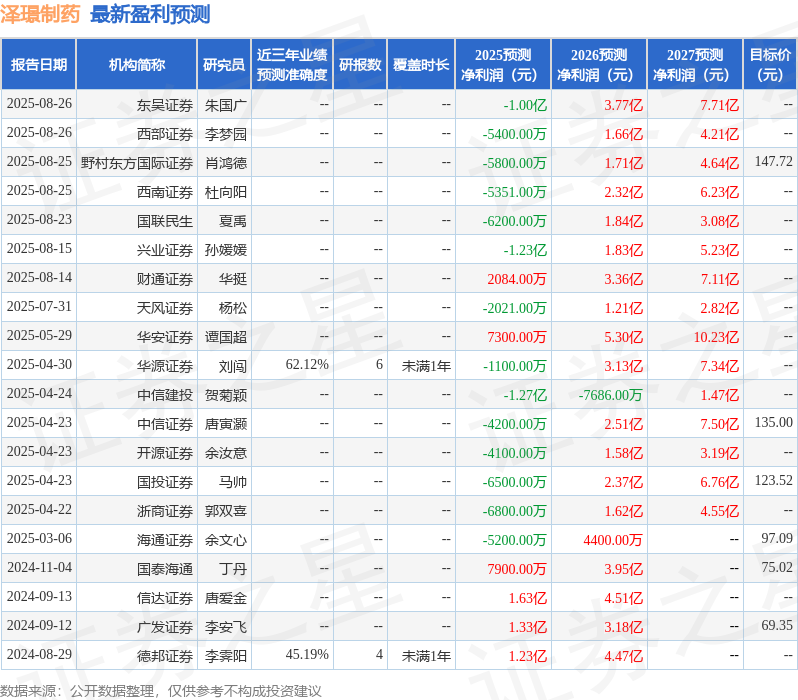Click analyst name 余文心

[225, 541]
